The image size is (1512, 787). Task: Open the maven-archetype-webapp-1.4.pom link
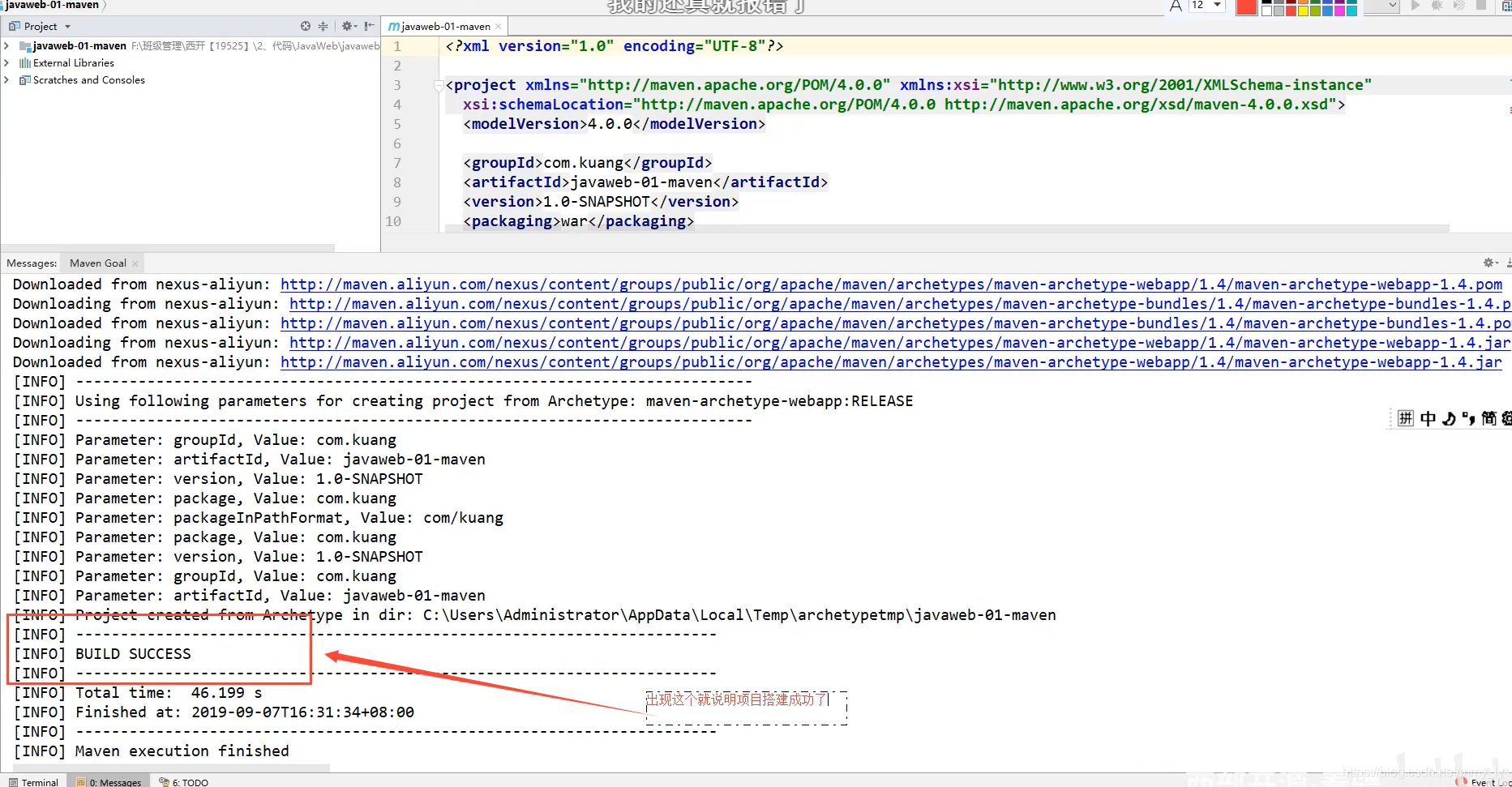[x=891, y=284]
